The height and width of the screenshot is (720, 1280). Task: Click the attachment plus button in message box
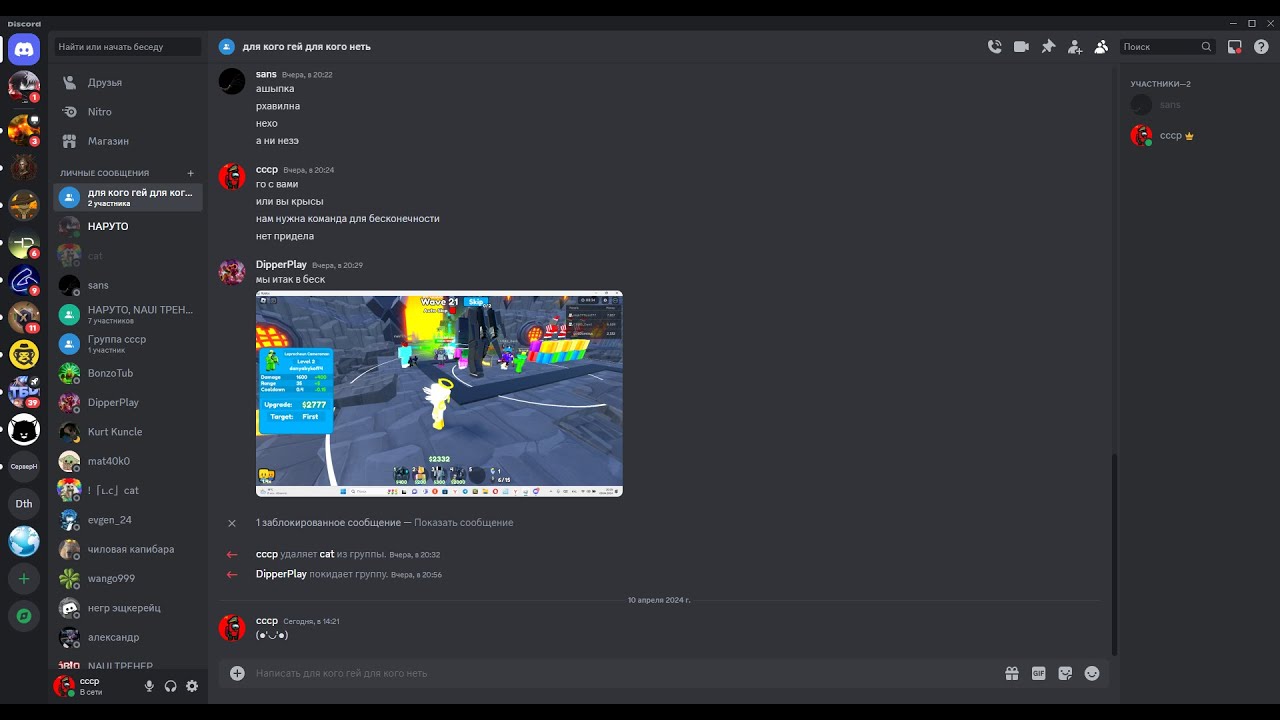(237, 673)
